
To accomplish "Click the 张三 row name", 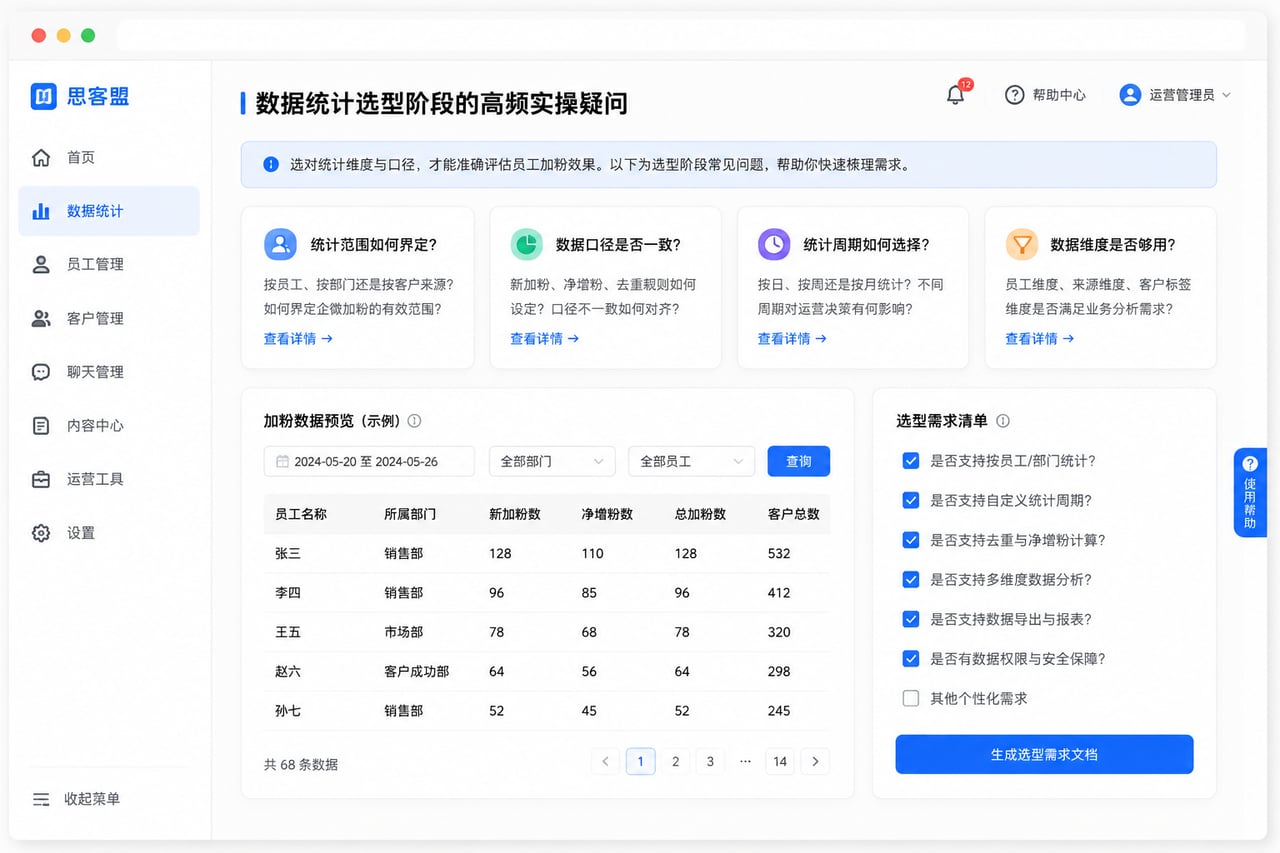I will (288, 553).
